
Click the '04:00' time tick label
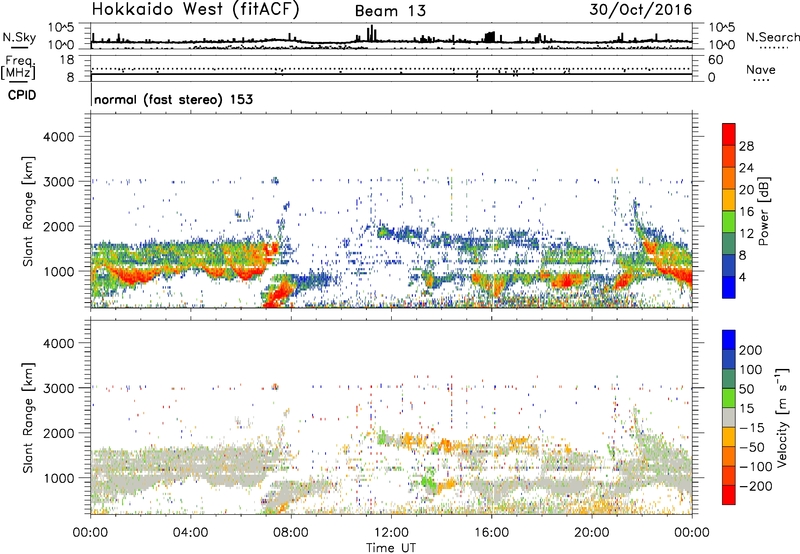(x=190, y=533)
